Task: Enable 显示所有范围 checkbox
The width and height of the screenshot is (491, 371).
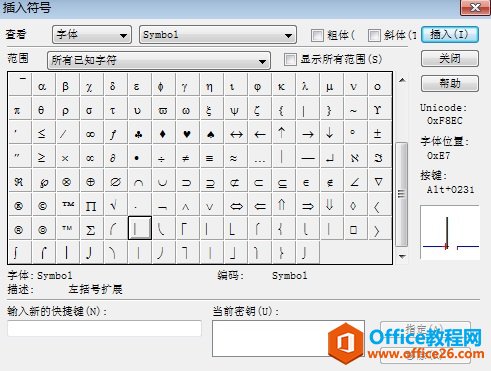Action: 290,60
